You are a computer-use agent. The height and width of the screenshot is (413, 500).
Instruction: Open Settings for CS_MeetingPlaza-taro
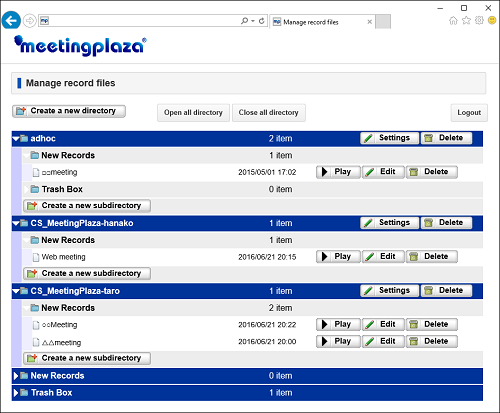point(389,291)
